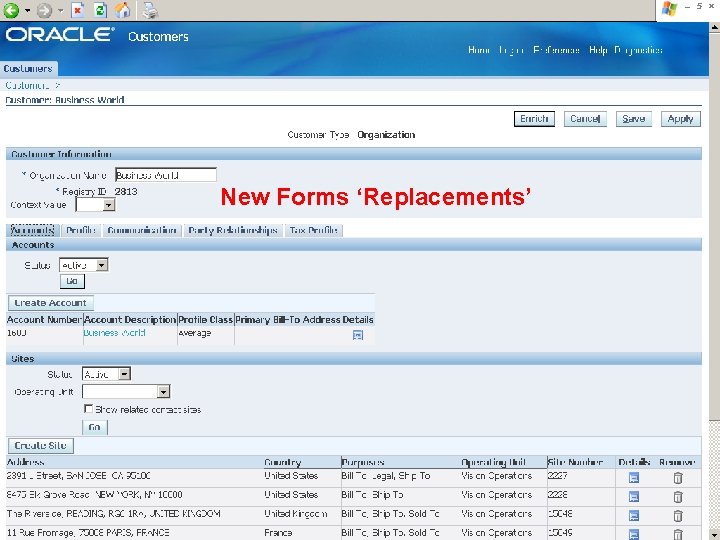This screenshot has height=540, width=720.
Task: Open details icon for site 2227
Action: (x=634, y=478)
